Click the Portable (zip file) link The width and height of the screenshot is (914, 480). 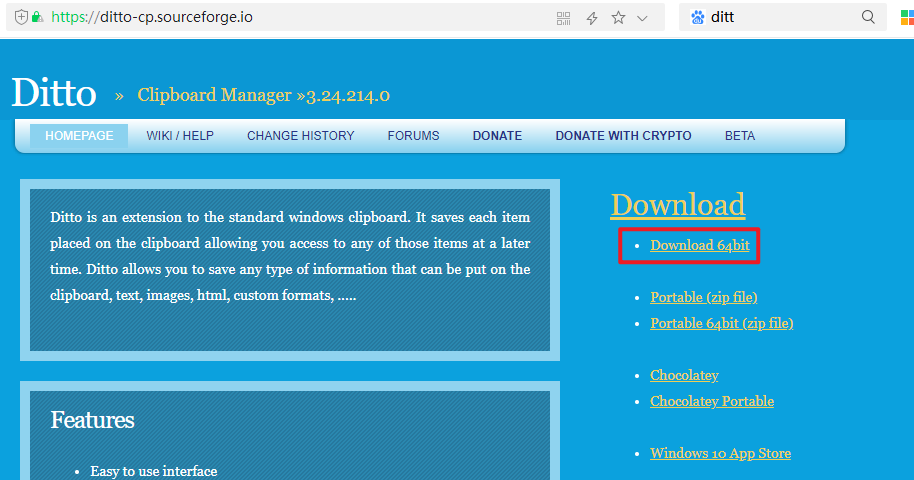pyautogui.click(x=704, y=297)
